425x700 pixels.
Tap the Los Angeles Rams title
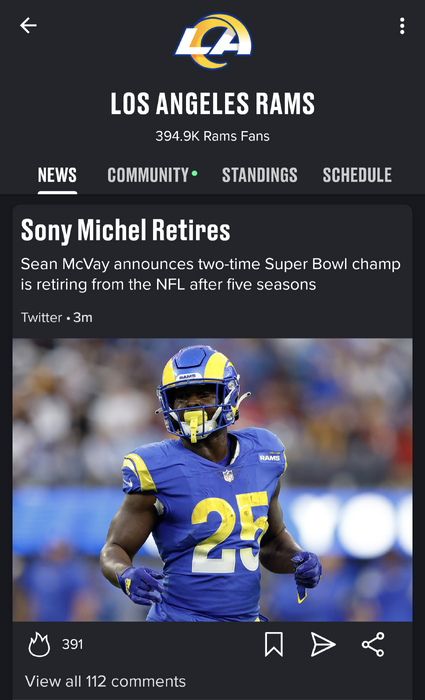coord(212,103)
